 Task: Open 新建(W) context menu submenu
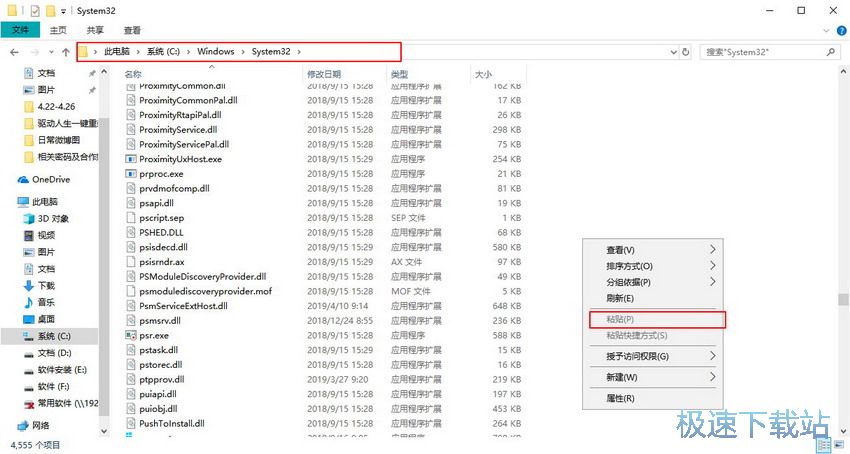click(653, 377)
